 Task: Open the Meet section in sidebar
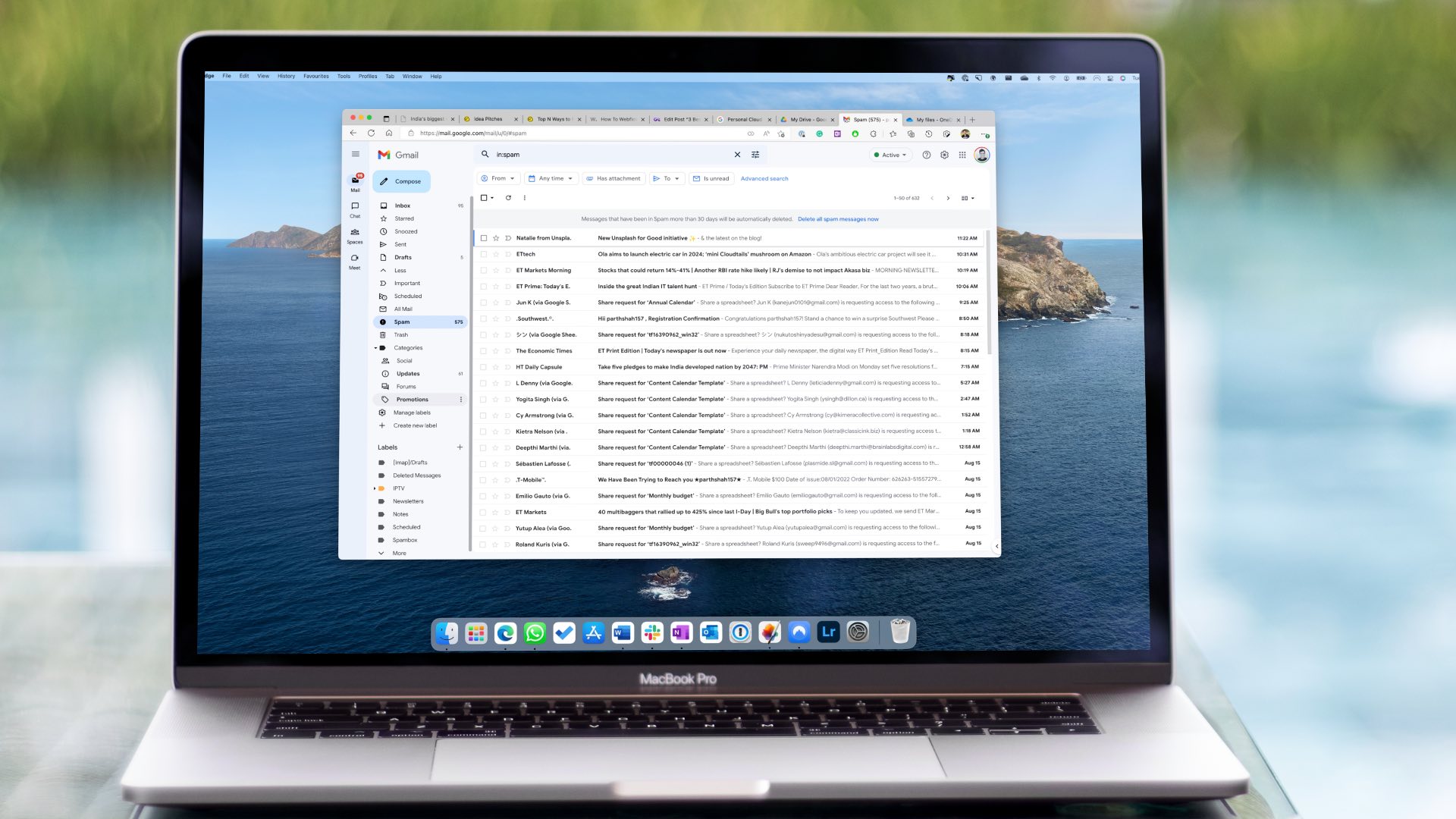(x=354, y=261)
